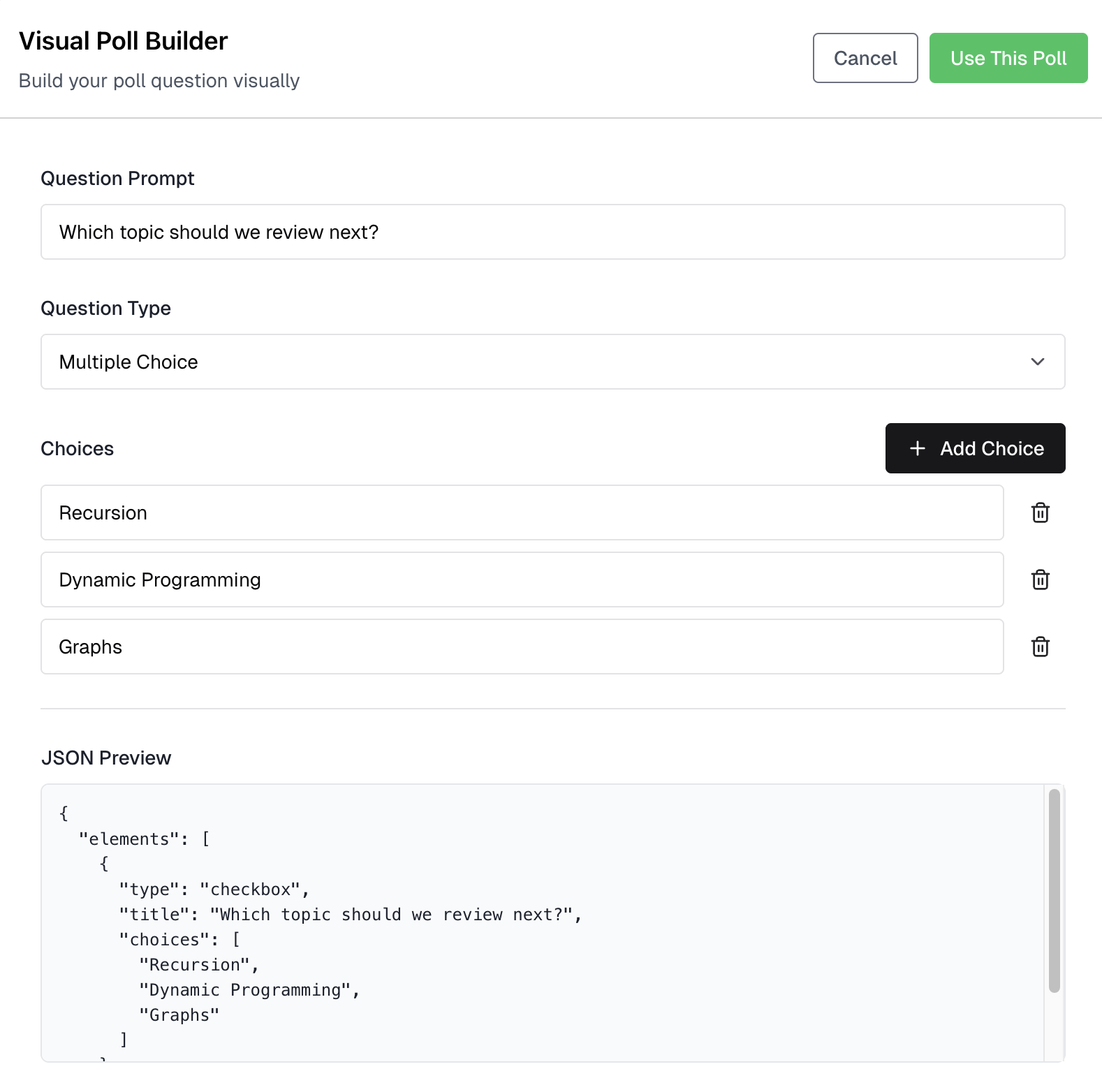Viewport: 1102px width, 1092px height.
Task: Click the poll title line in JSON preview
Action: click(x=349, y=914)
